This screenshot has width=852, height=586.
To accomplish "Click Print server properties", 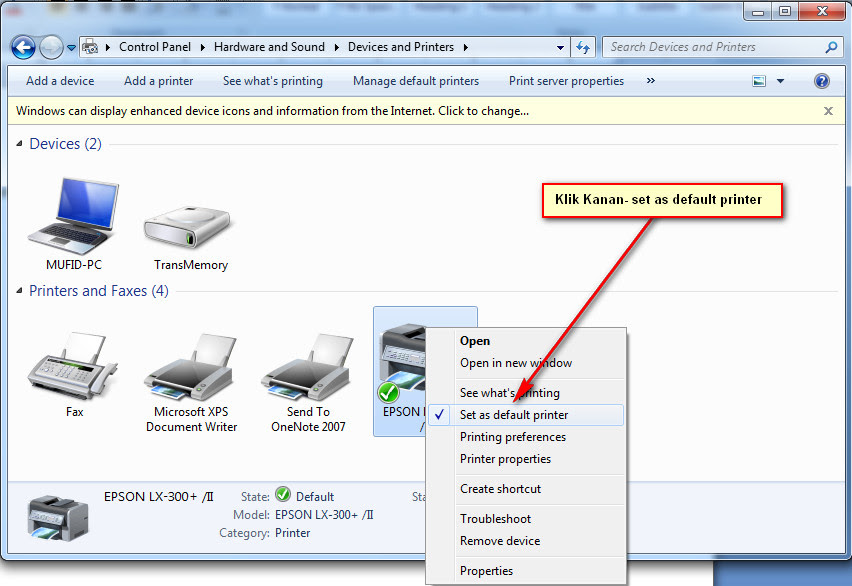I will coord(567,81).
